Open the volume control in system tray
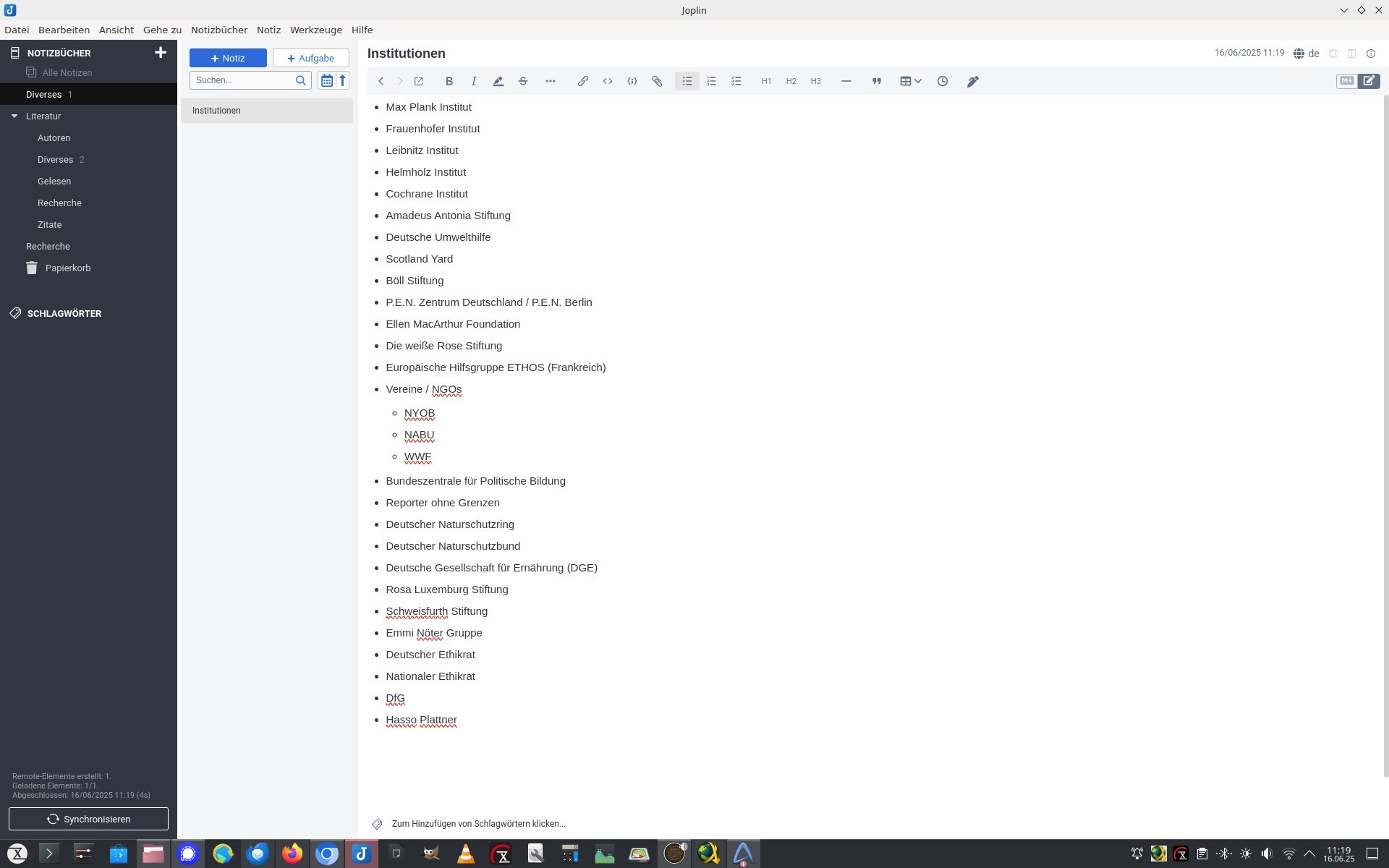The width and height of the screenshot is (1389, 868). tap(1267, 854)
